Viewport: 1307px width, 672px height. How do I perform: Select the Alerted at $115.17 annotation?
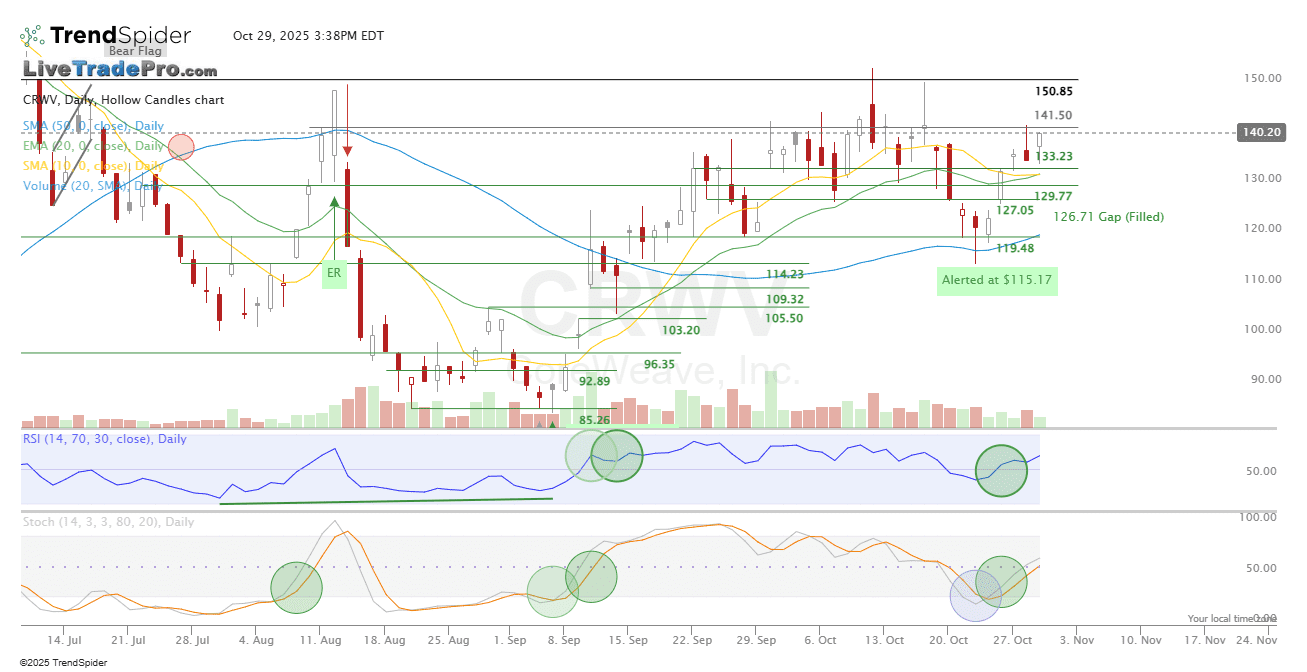(997, 280)
